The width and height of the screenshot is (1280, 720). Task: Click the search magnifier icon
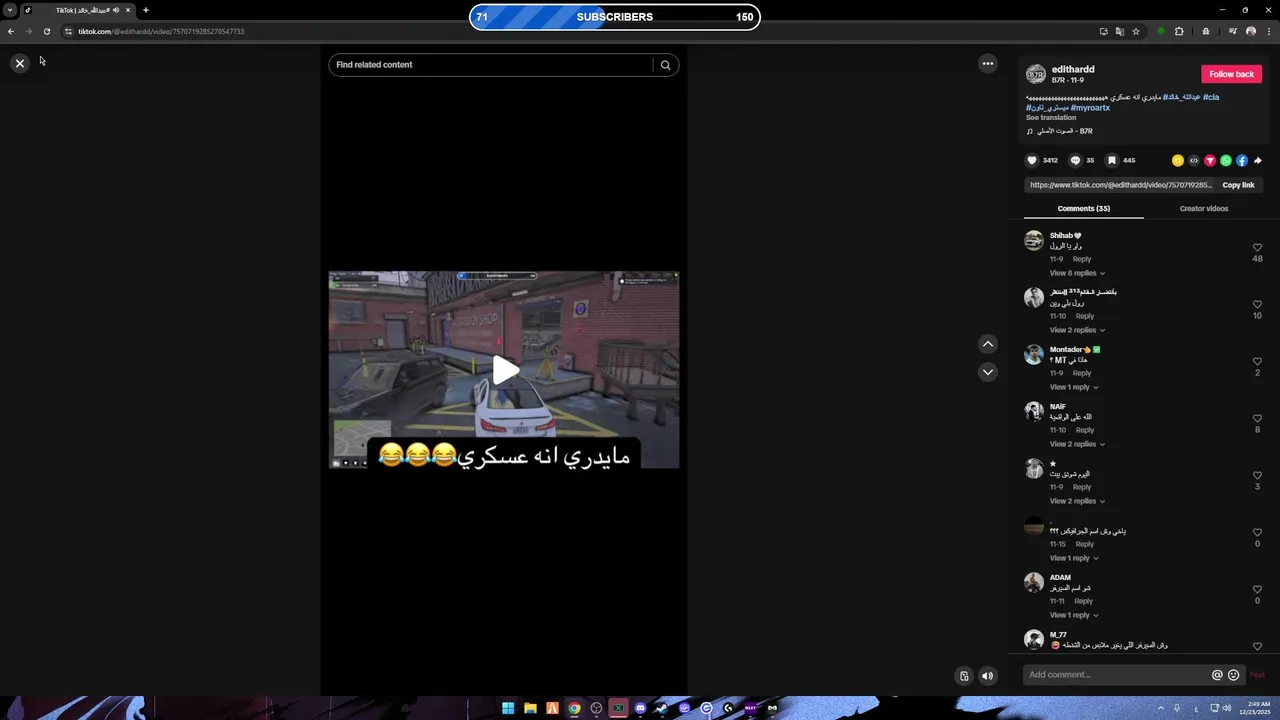(665, 65)
